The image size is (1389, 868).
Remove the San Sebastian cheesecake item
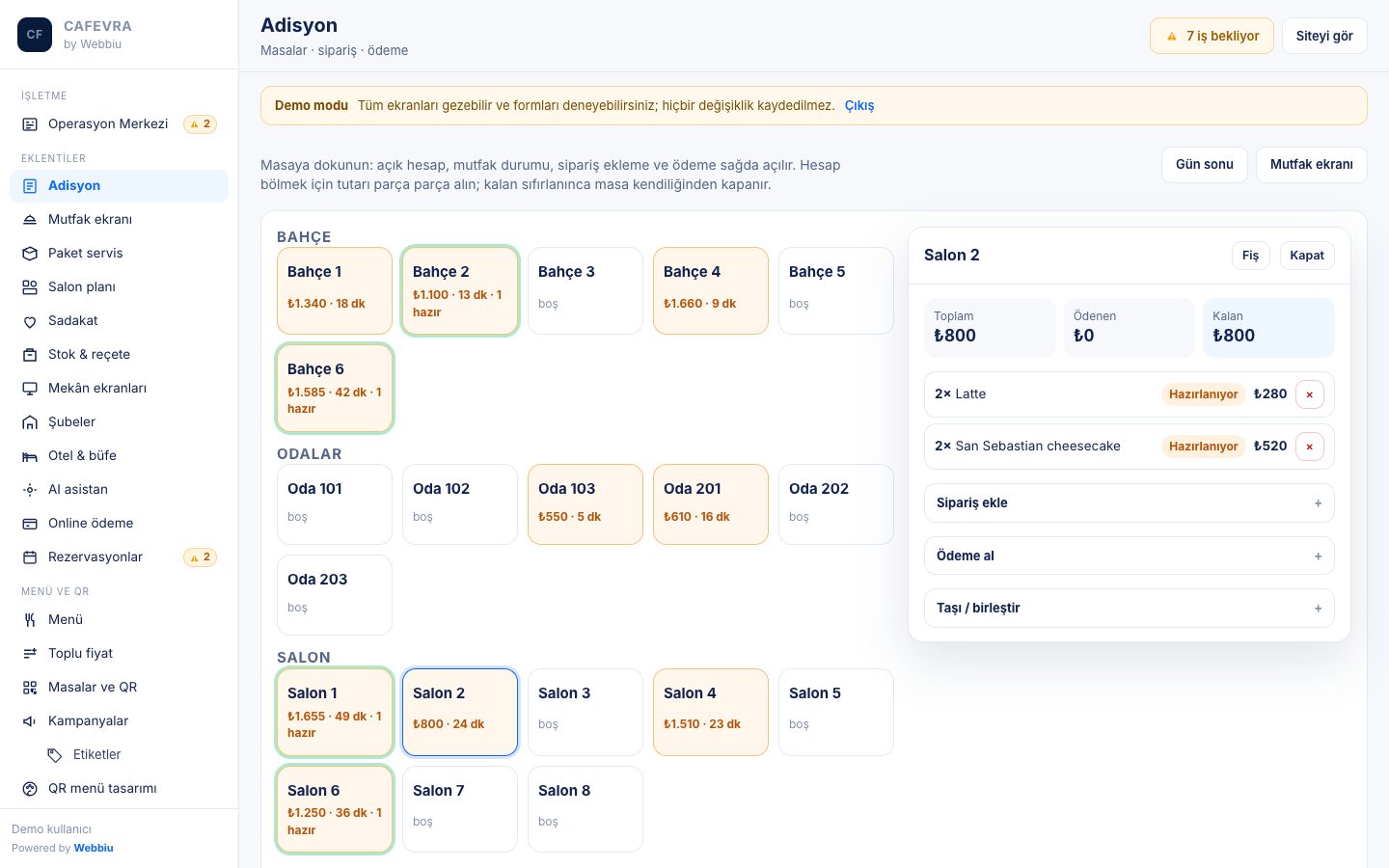1309,447
